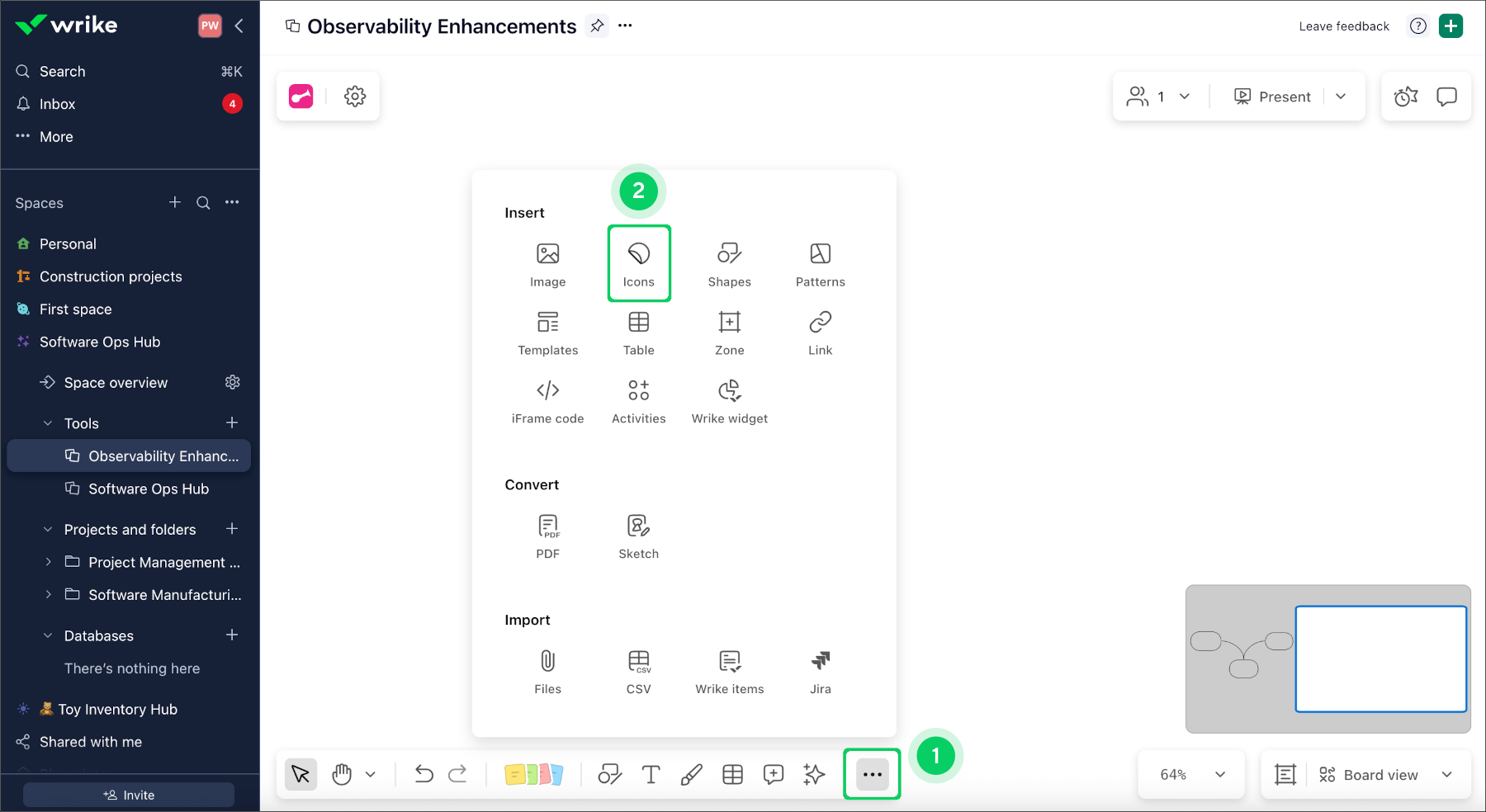
Task: Import Files using paperclip icon
Action: coord(548,672)
